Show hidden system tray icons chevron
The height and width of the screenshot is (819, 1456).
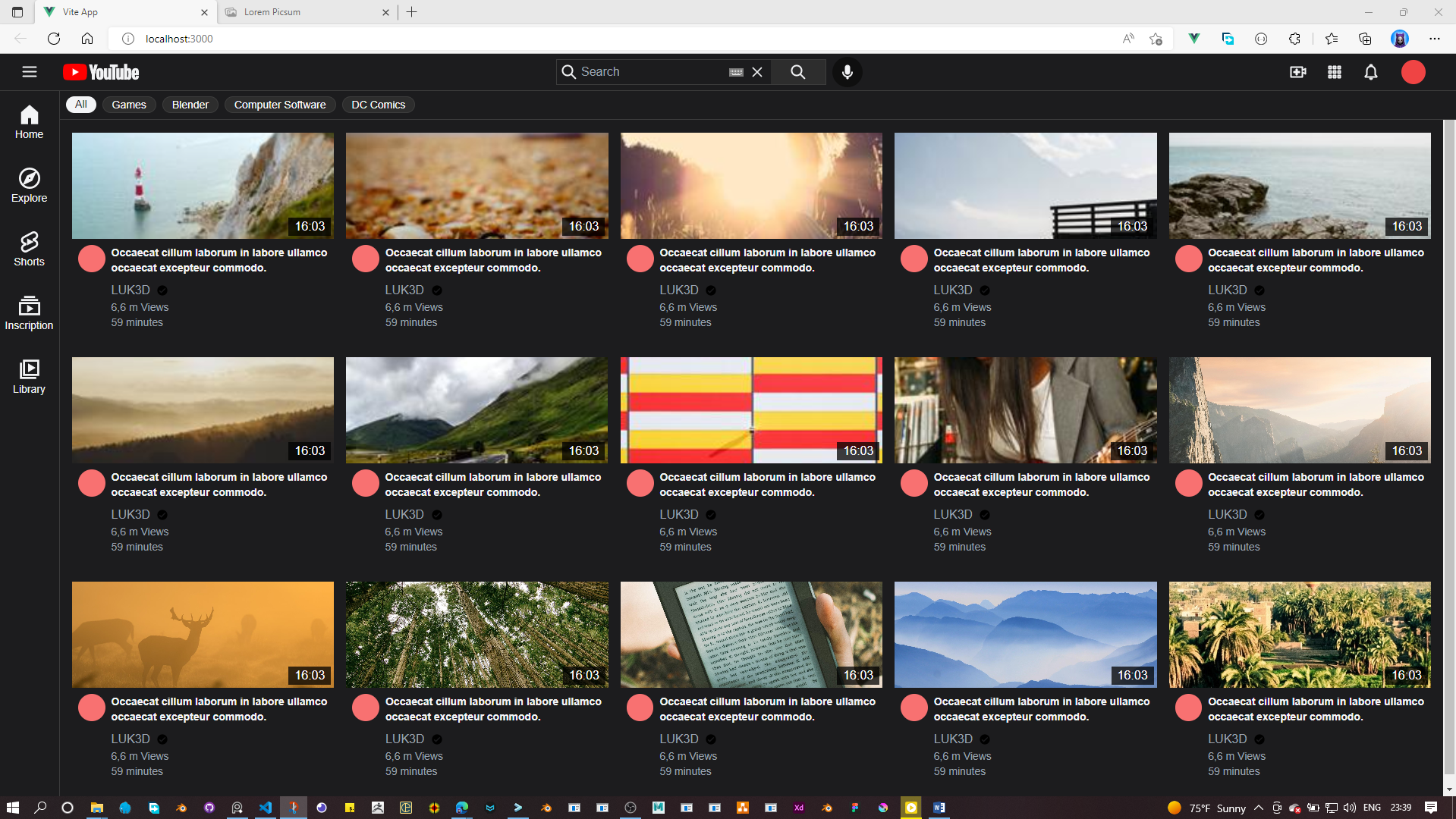1258,808
